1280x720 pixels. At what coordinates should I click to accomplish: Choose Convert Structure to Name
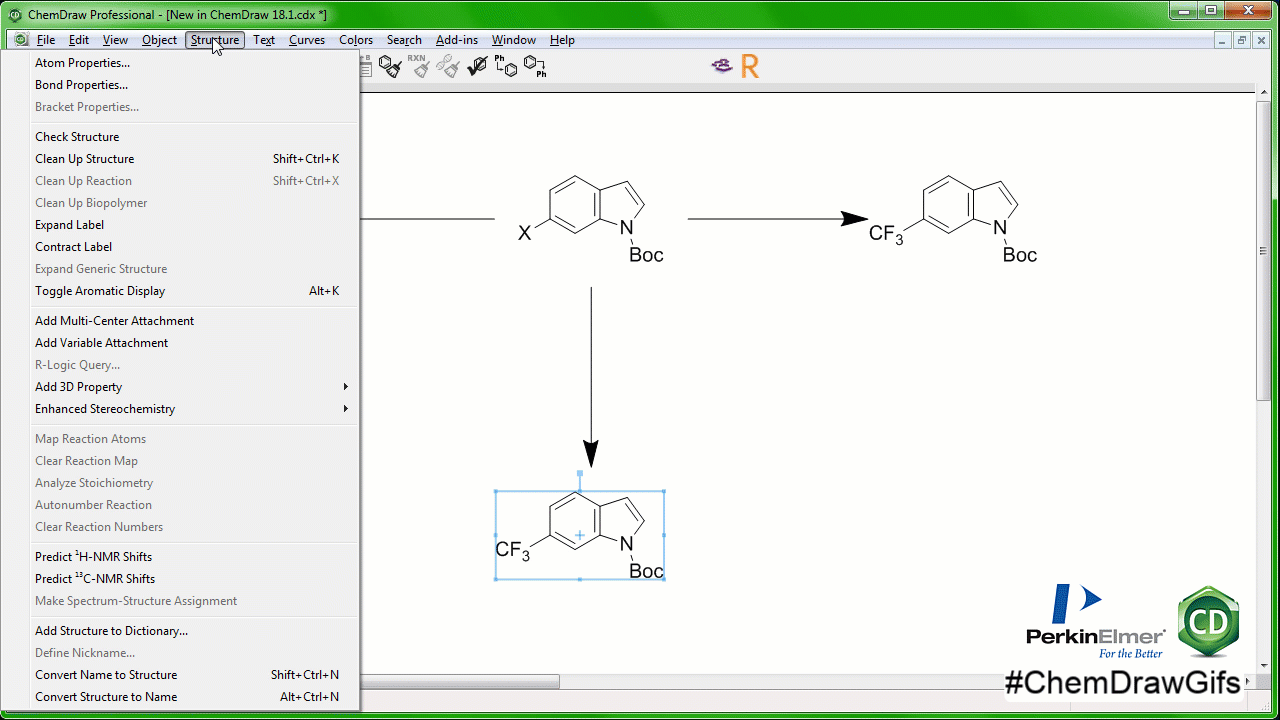(x=106, y=697)
